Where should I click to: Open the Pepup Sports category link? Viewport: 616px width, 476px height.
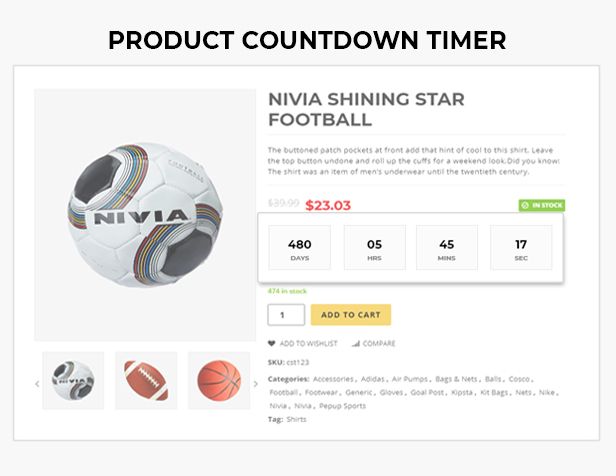(343, 406)
